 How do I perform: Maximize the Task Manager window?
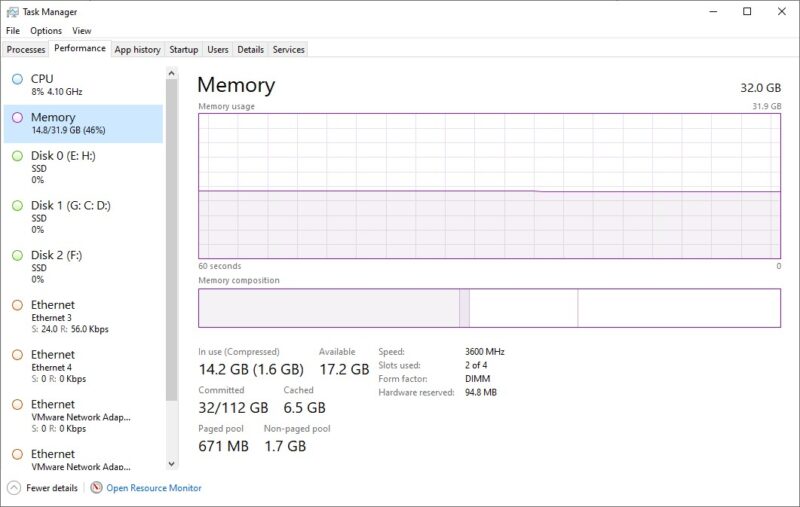(747, 11)
